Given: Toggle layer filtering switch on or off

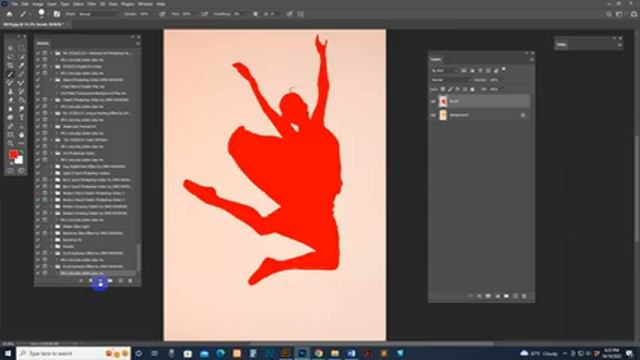Looking at the screenshot, I should point(504,70).
